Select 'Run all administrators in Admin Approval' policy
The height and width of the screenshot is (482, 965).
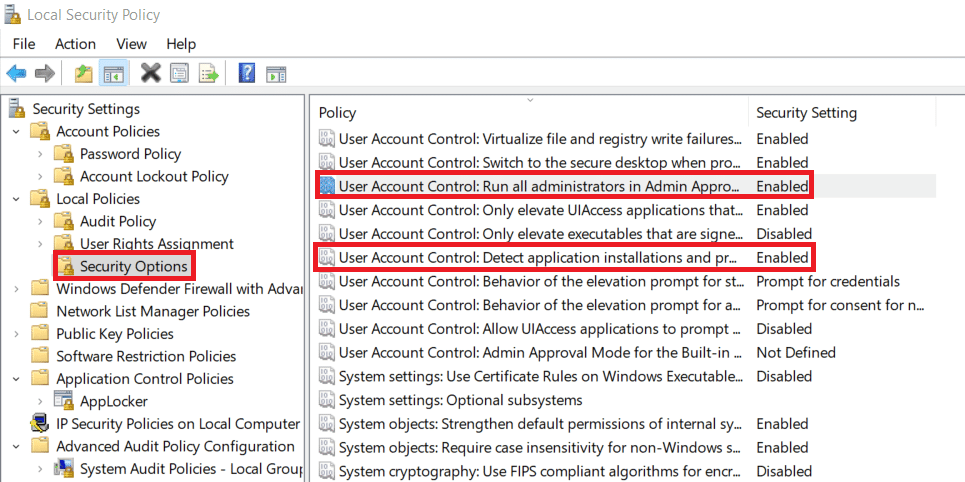(540, 186)
